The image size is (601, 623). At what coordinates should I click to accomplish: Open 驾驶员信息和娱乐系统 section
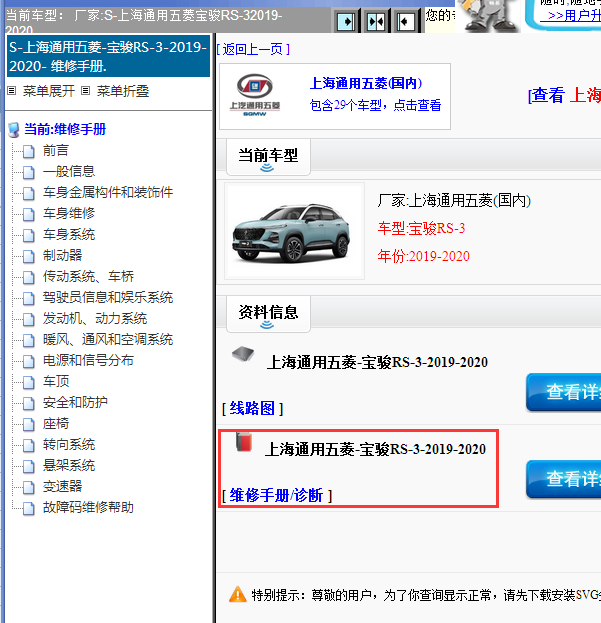108,298
